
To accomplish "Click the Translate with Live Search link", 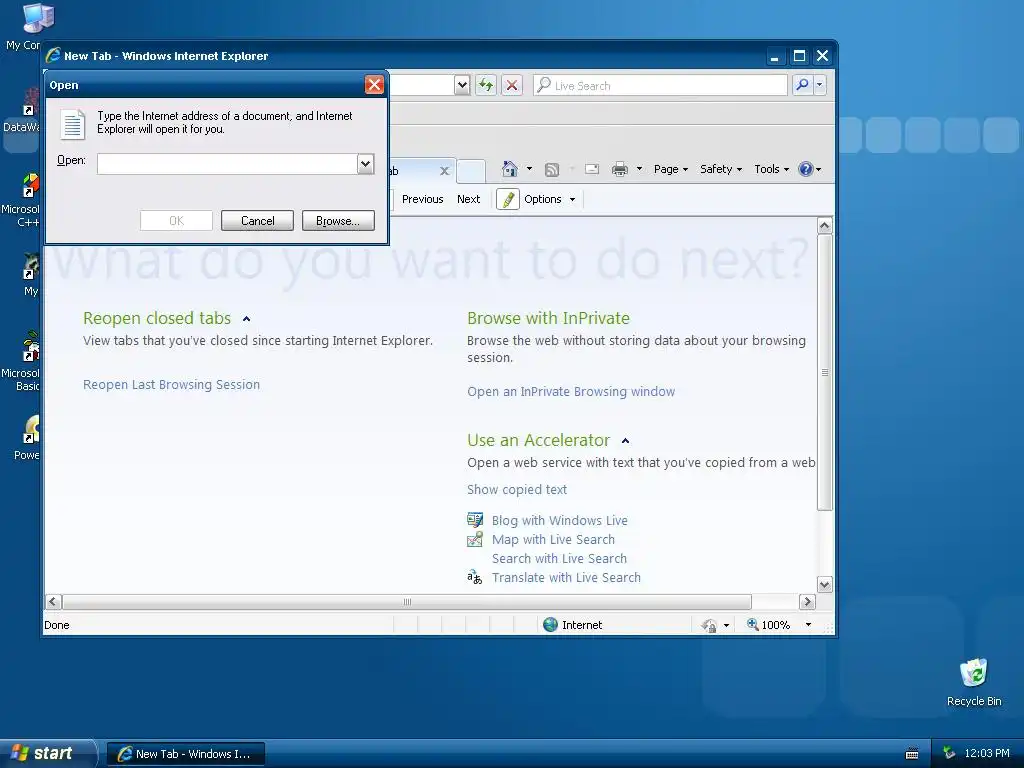I will (x=566, y=577).
